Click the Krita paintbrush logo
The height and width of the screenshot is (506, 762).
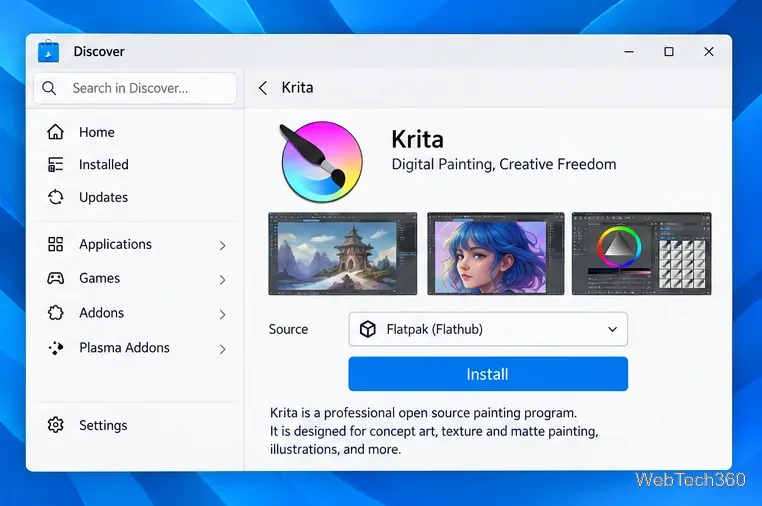click(321, 162)
